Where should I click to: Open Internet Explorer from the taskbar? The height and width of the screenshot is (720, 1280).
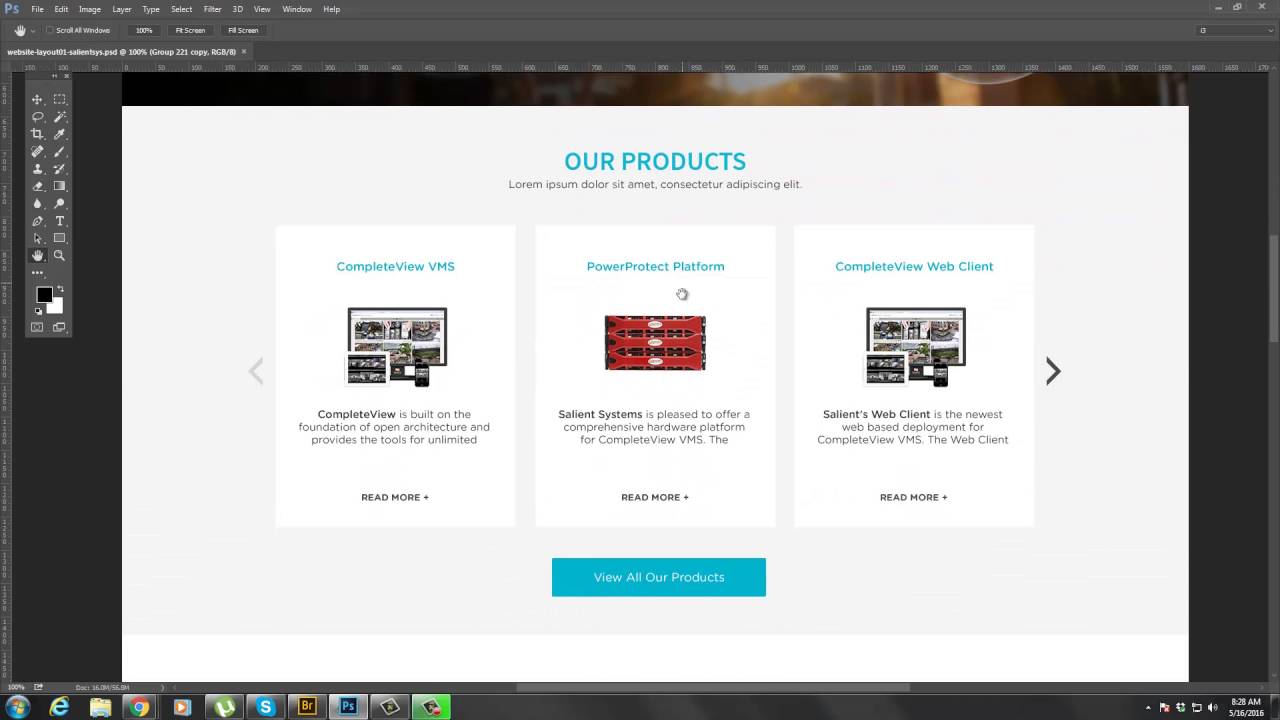click(x=60, y=707)
